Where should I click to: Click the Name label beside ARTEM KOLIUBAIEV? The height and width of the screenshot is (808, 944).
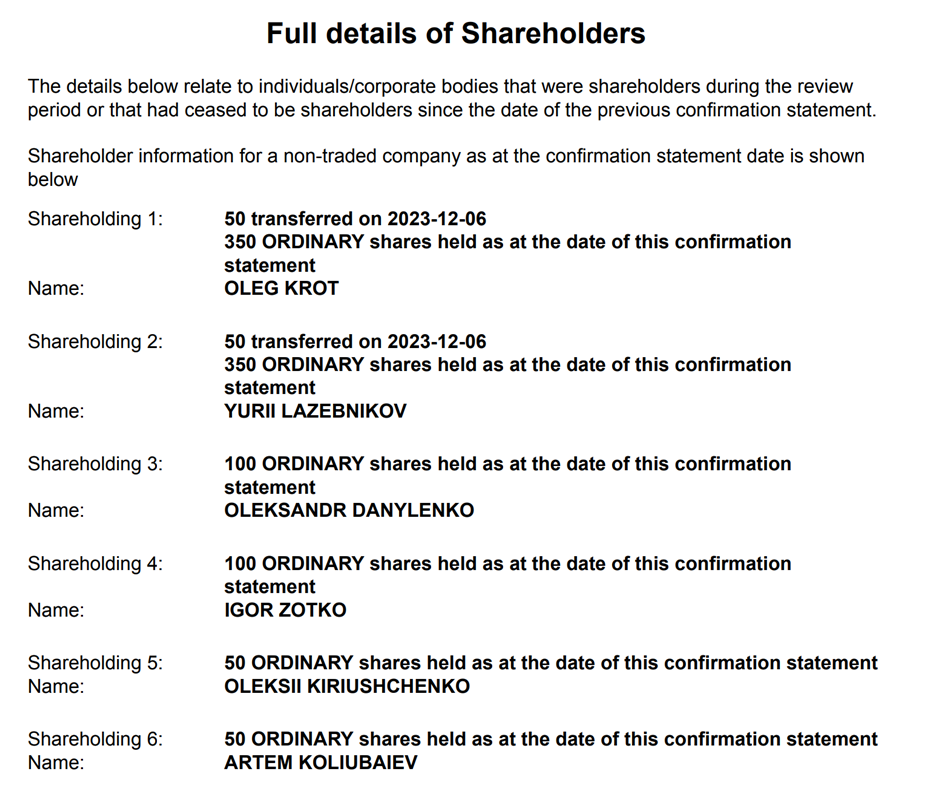coord(56,764)
